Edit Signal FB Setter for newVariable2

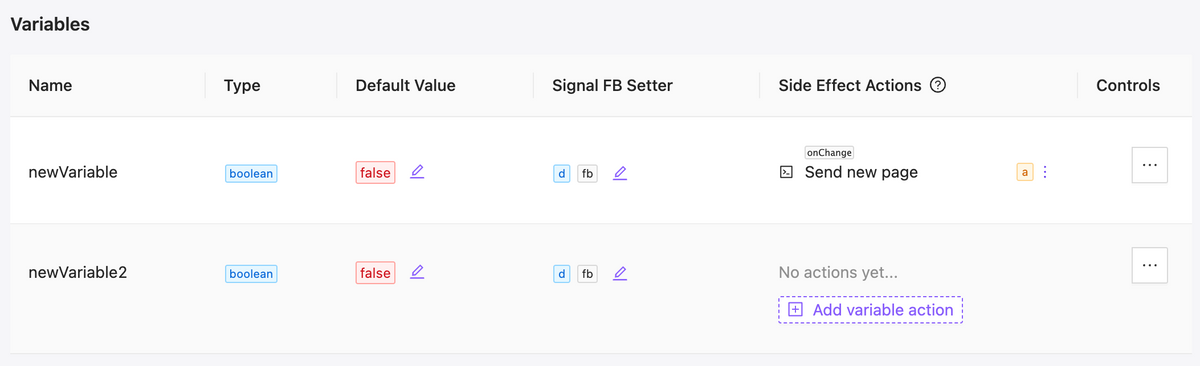(x=620, y=273)
